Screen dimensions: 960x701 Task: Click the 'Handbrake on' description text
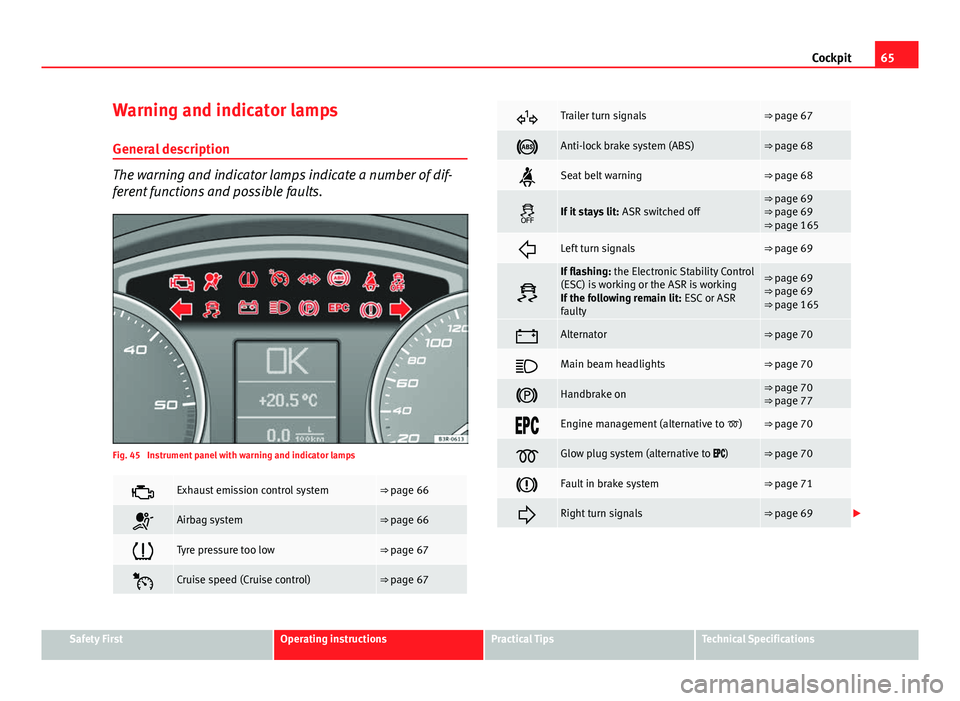(x=593, y=394)
